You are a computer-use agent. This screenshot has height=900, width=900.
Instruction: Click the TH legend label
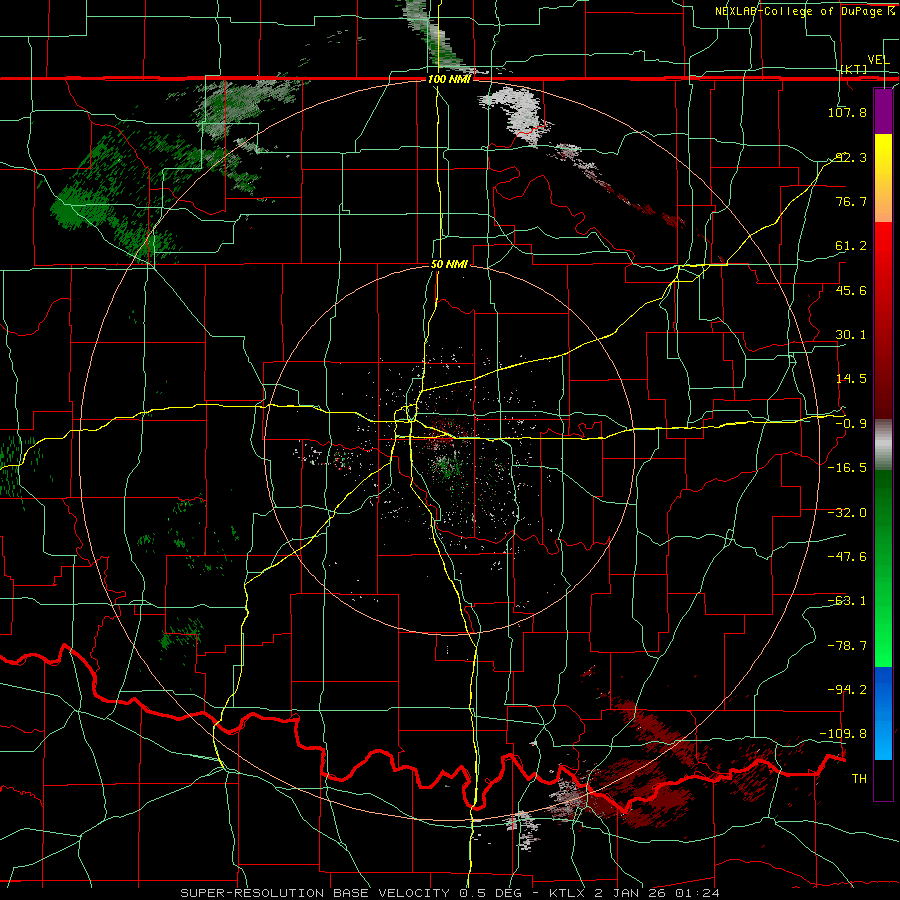point(859,779)
